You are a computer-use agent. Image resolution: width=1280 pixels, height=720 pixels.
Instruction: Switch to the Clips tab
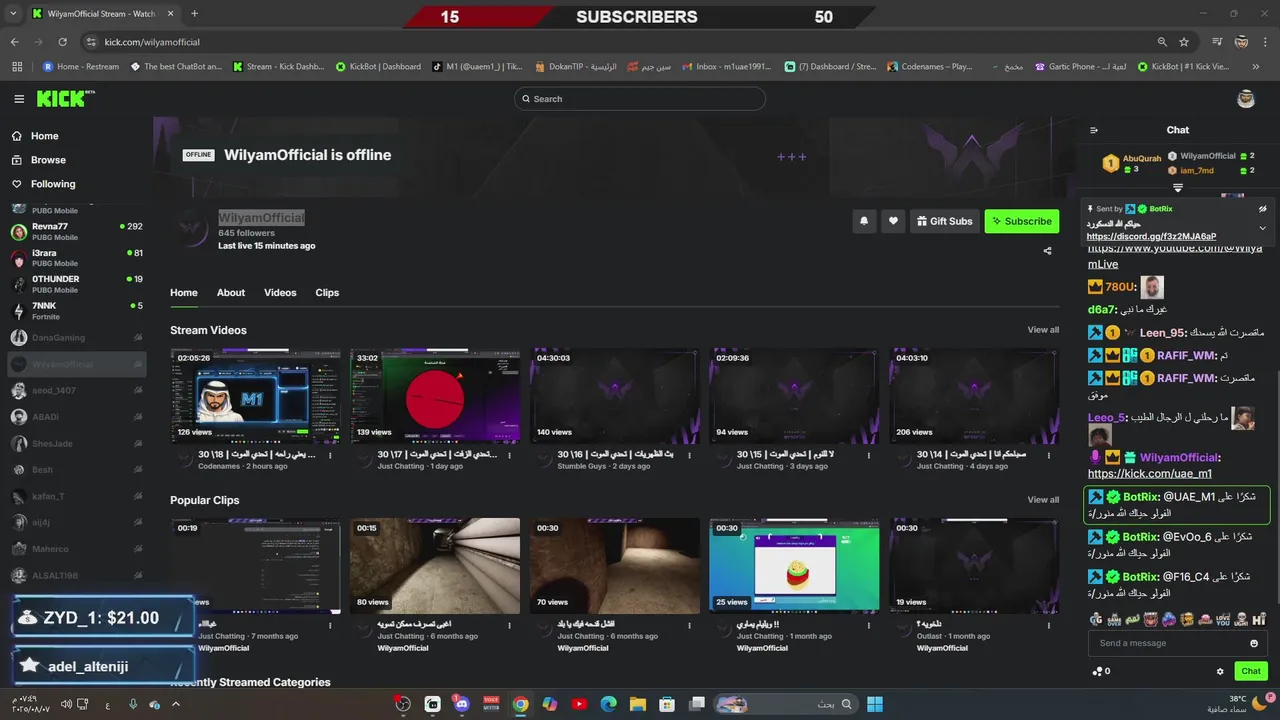point(327,293)
